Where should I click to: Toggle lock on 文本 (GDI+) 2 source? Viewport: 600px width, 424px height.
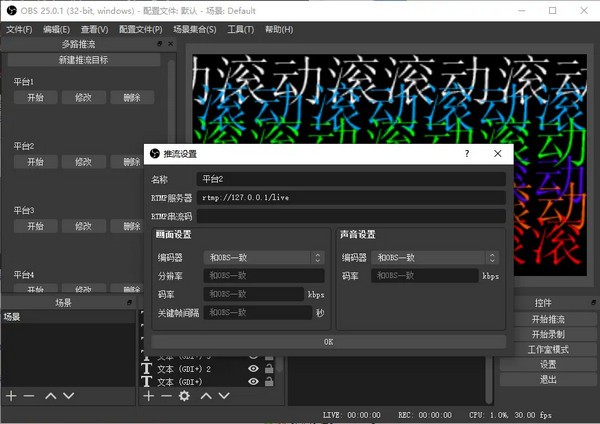coord(268,368)
